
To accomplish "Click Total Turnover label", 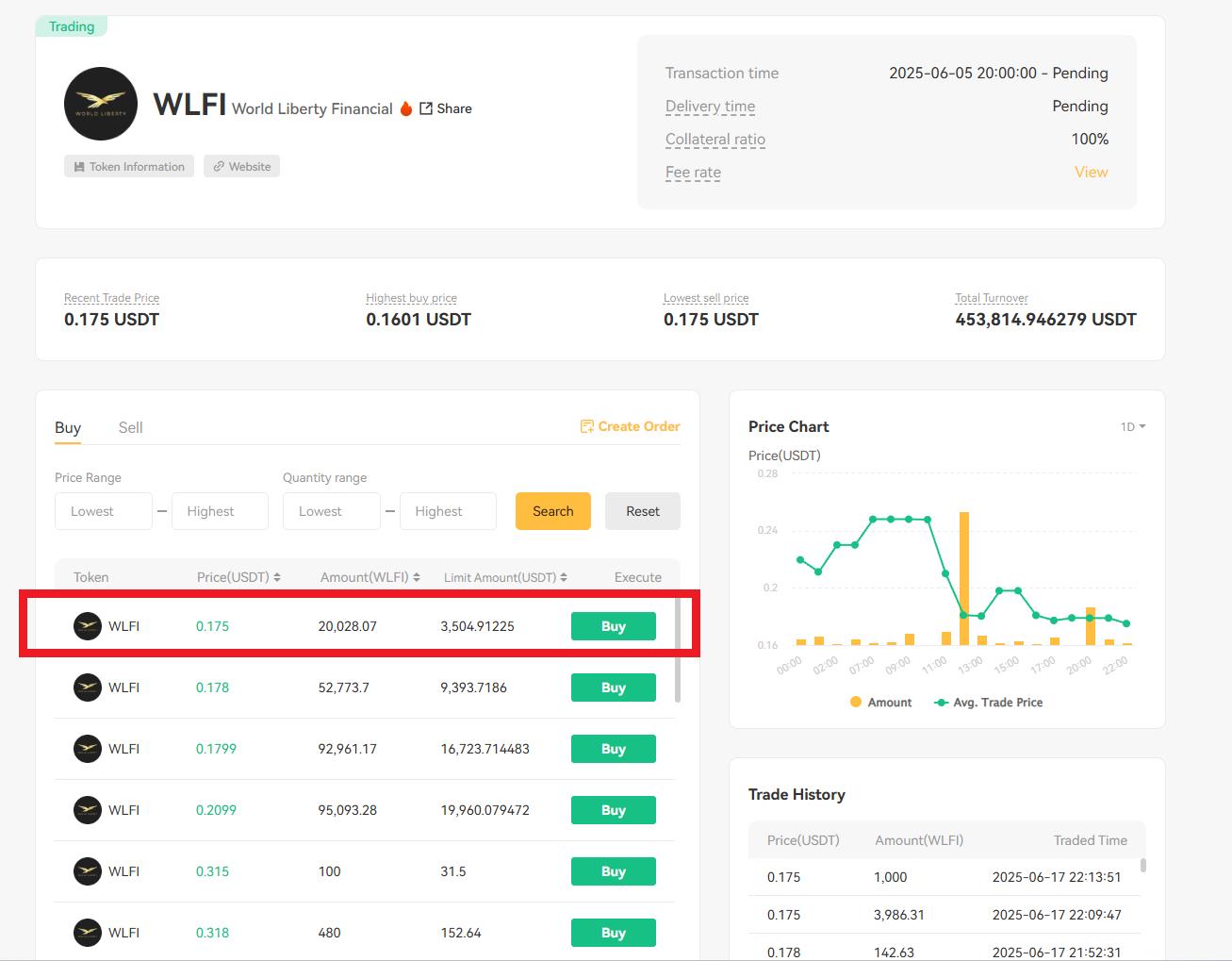I will pyautogui.click(x=992, y=298).
